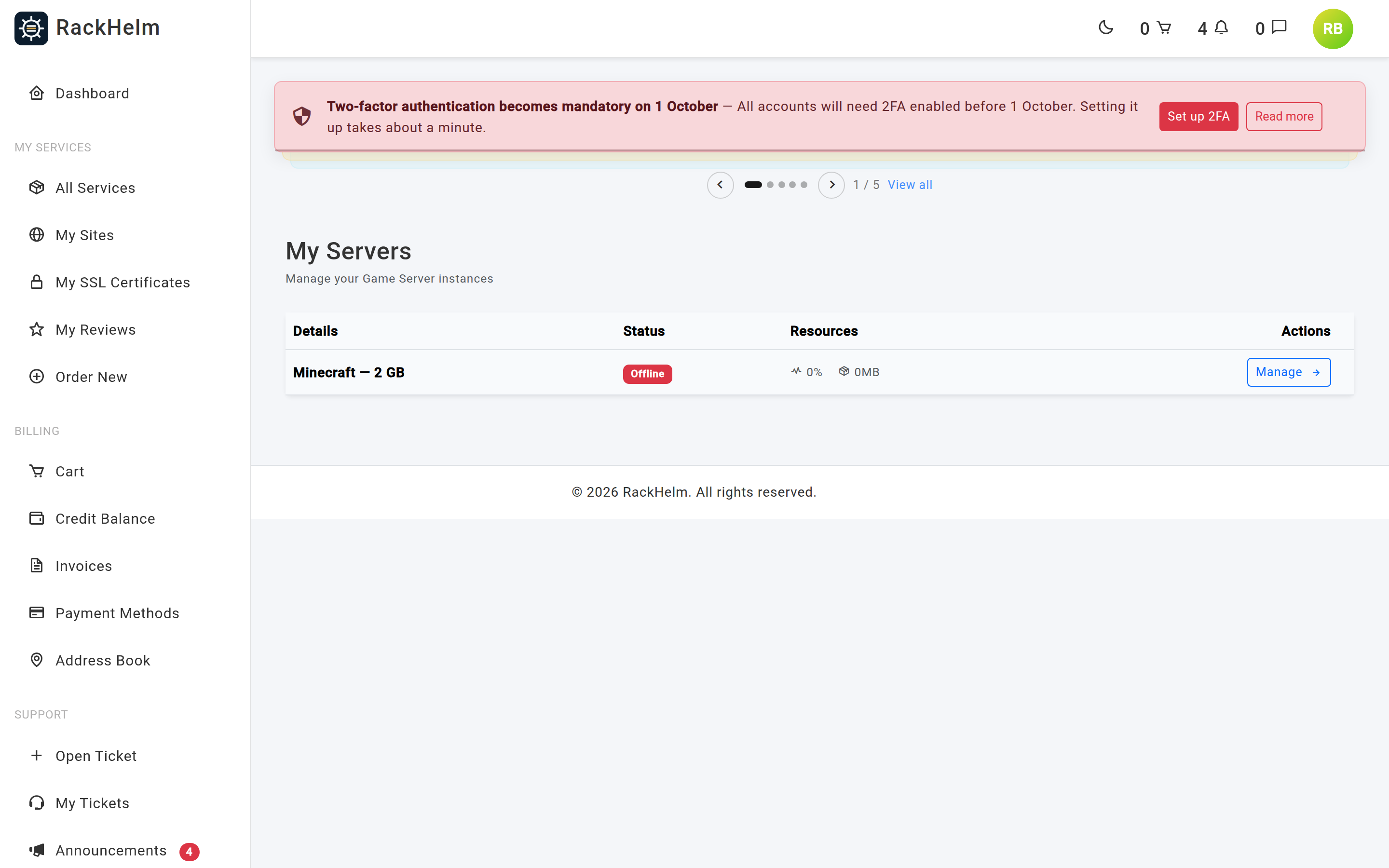This screenshot has width=1389, height=868.
Task: Click the Order New plus-circle icon
Action: 37,377
